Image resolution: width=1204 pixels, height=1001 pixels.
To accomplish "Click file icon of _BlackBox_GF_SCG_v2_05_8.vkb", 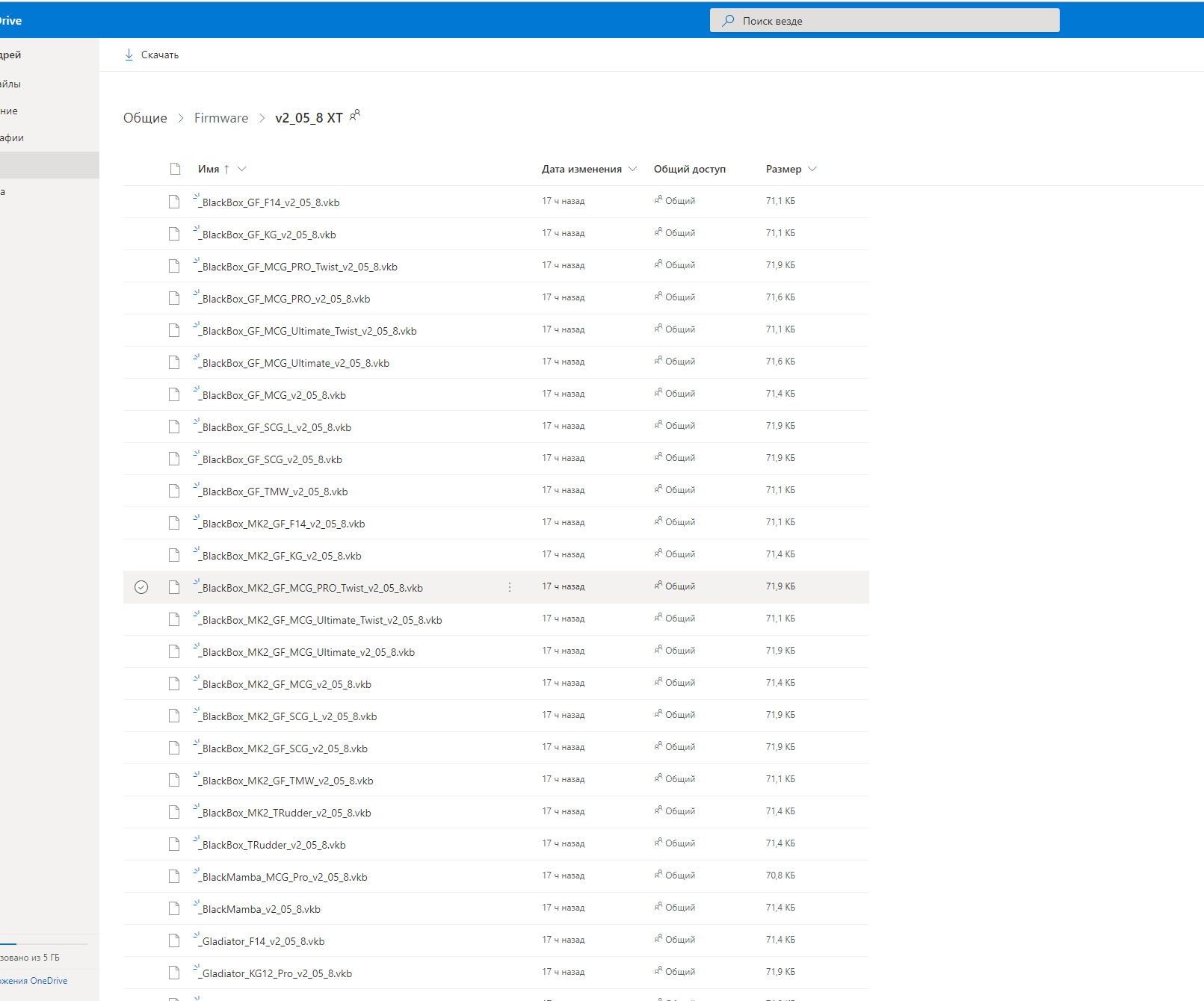I will tap(174, 459).
